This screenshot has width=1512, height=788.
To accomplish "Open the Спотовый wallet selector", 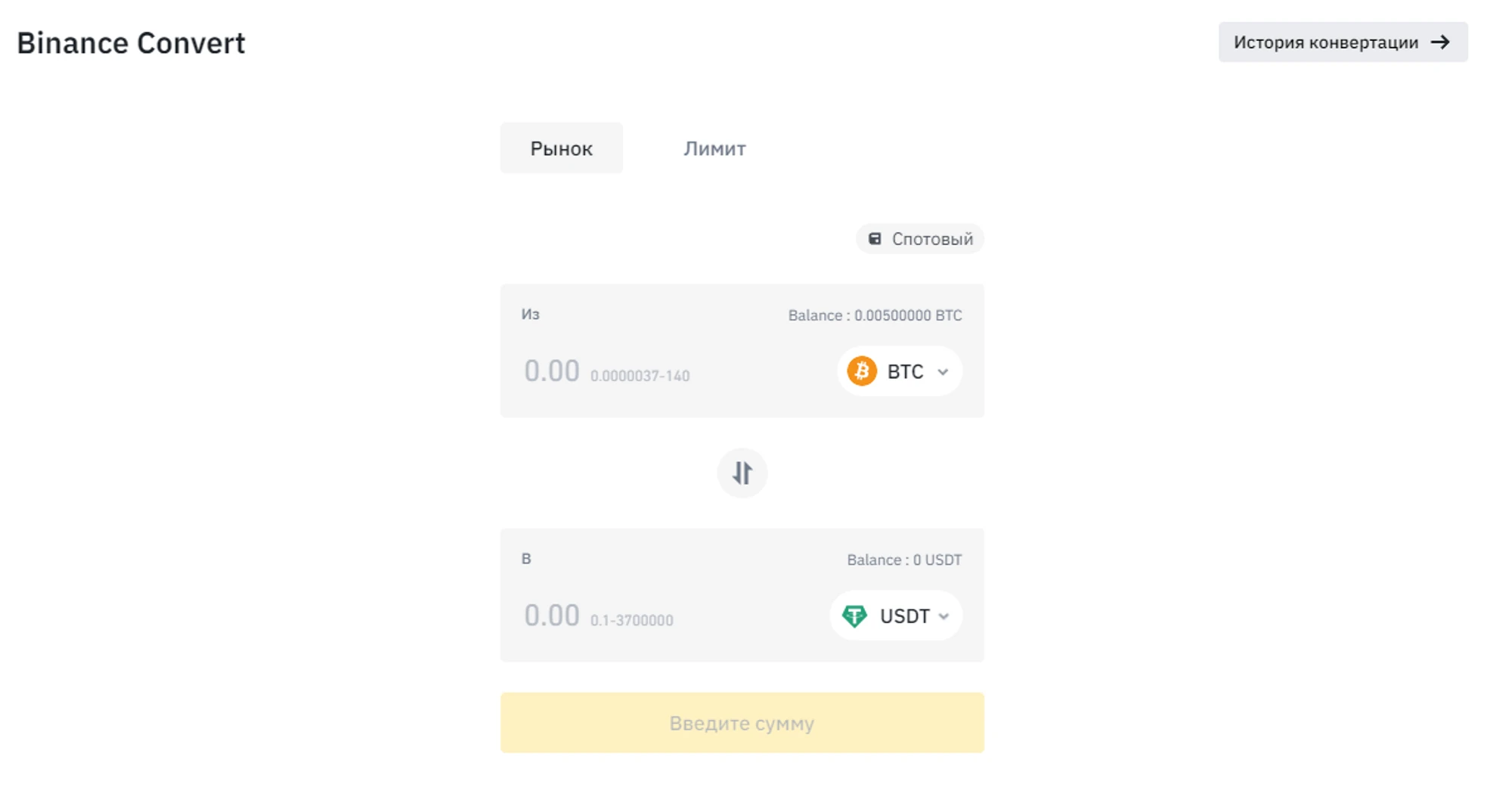I will (920, 239).
